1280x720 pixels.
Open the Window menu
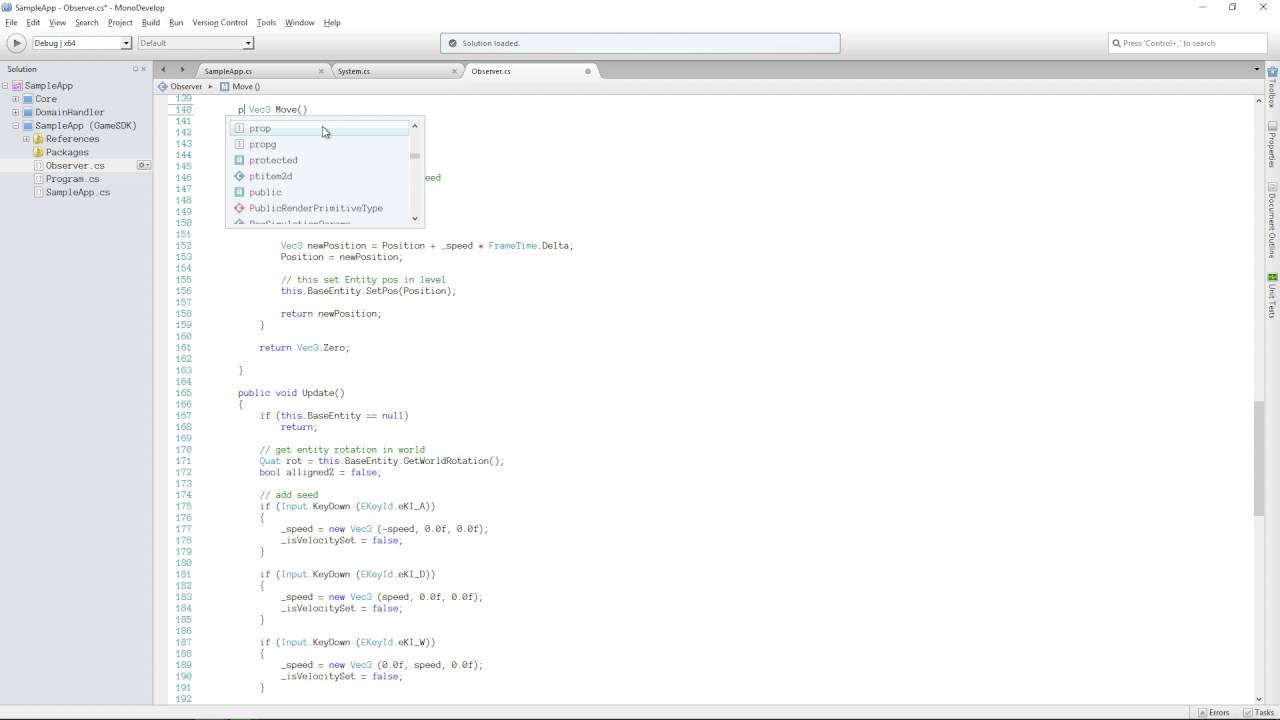click(299, 22)
